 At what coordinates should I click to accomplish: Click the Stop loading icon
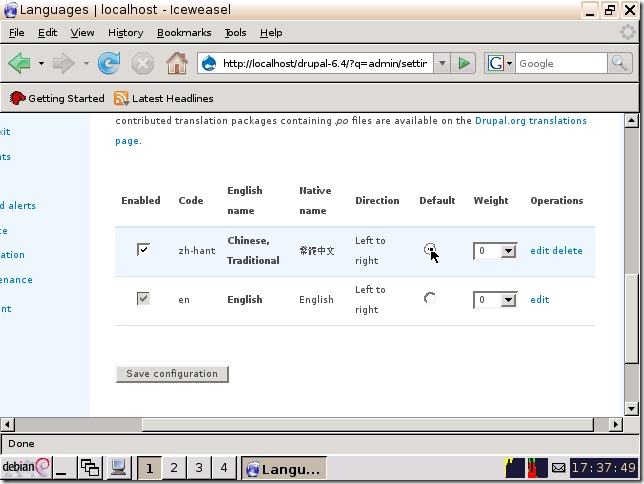143,64
